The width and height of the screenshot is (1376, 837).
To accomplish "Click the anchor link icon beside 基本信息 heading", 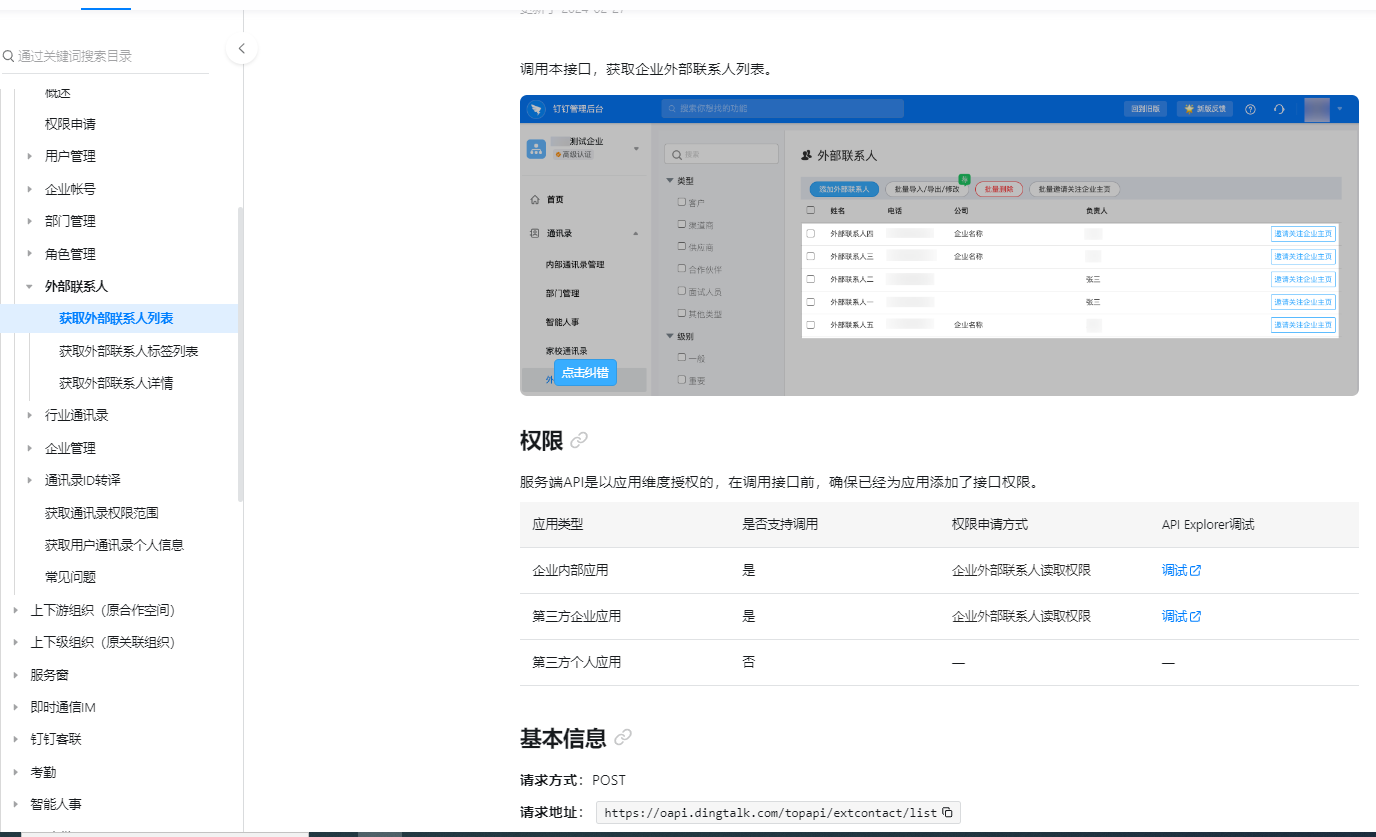I will coord(623,738).
